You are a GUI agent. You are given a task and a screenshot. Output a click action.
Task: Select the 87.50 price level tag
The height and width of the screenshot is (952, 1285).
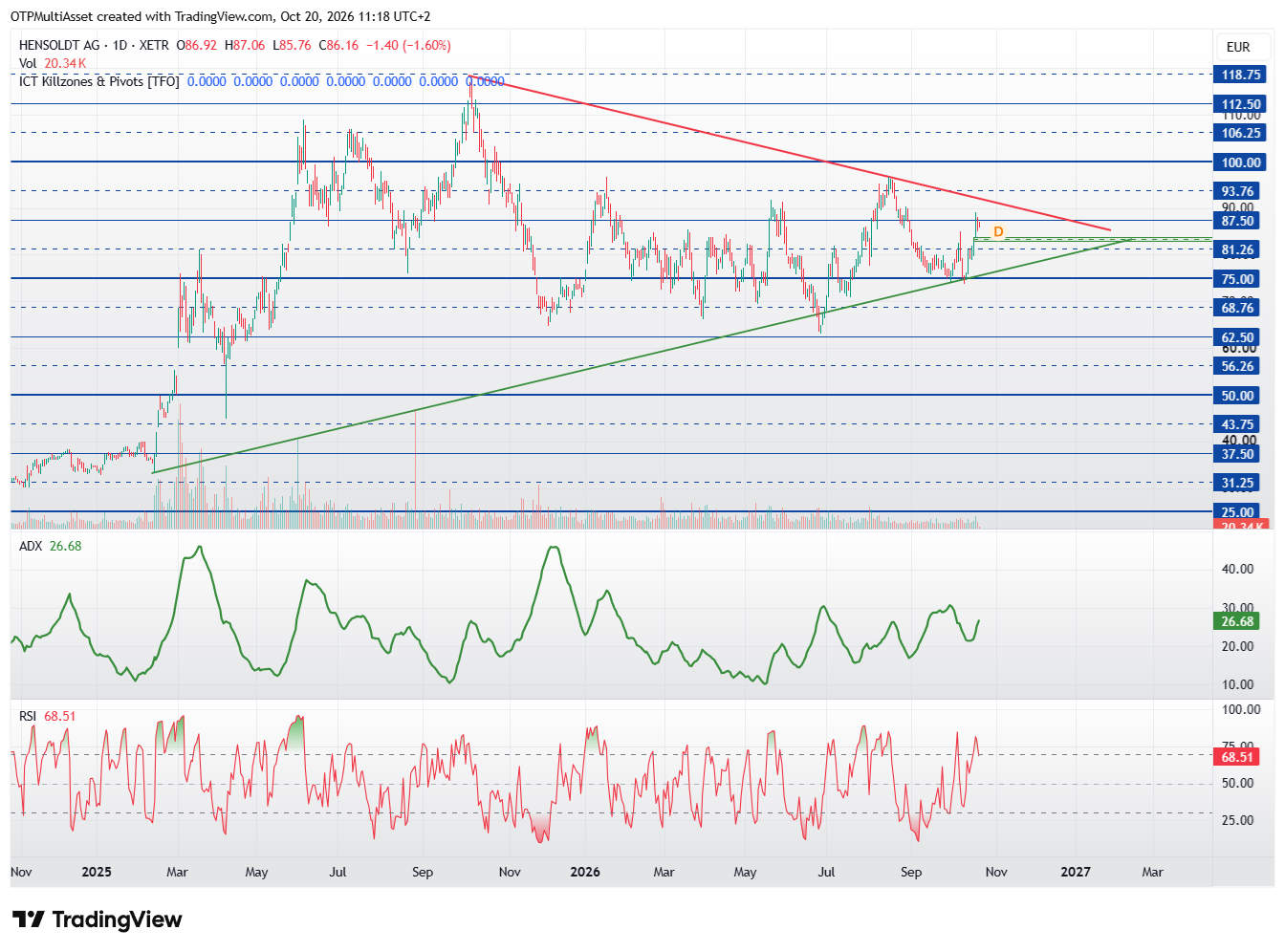pyautogui.click(x=1237, y=221)
